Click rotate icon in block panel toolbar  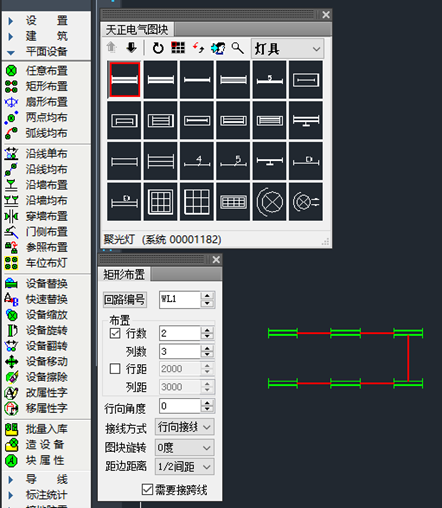[158, 48]
